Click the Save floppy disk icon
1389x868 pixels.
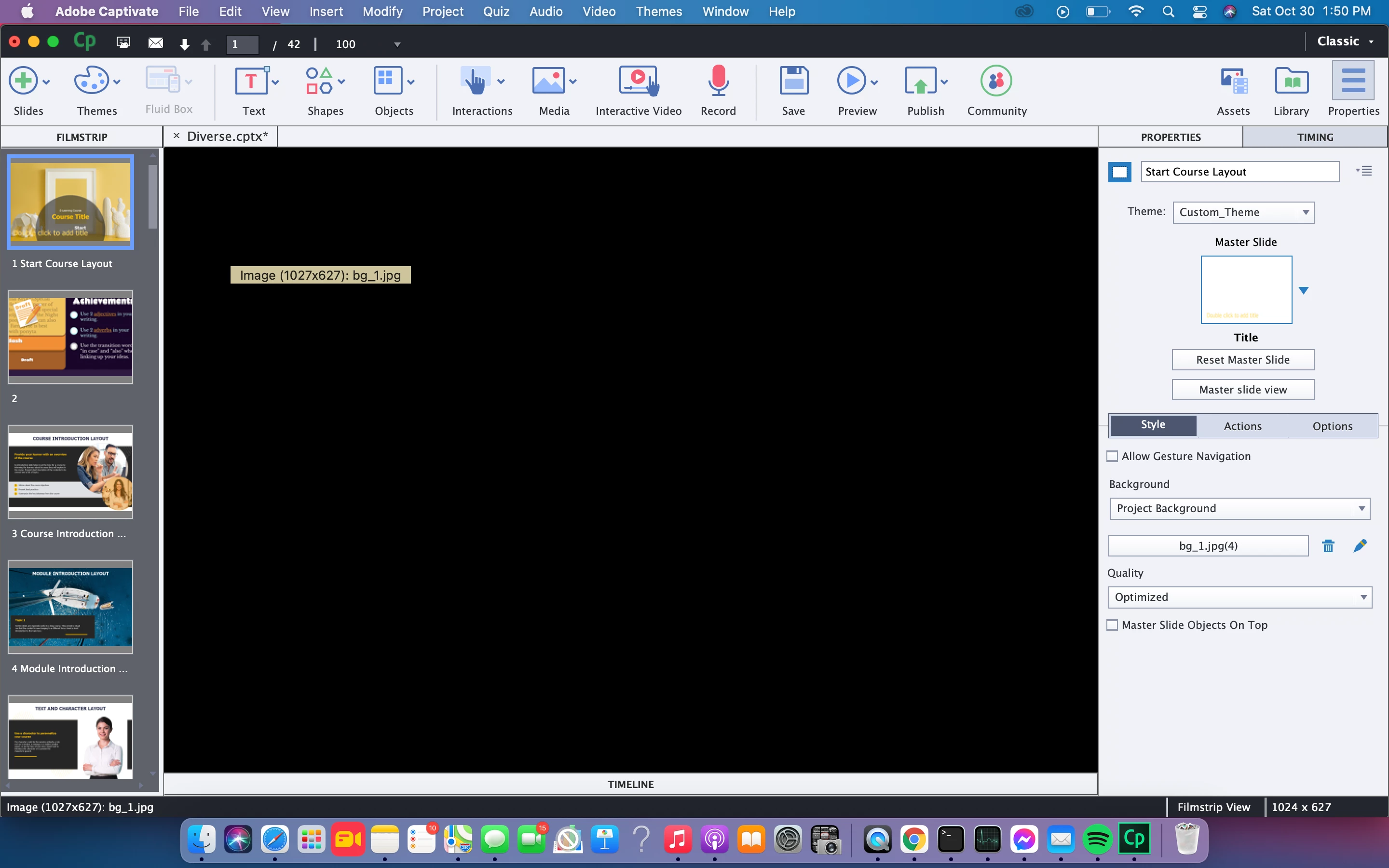tap(793, 81)
